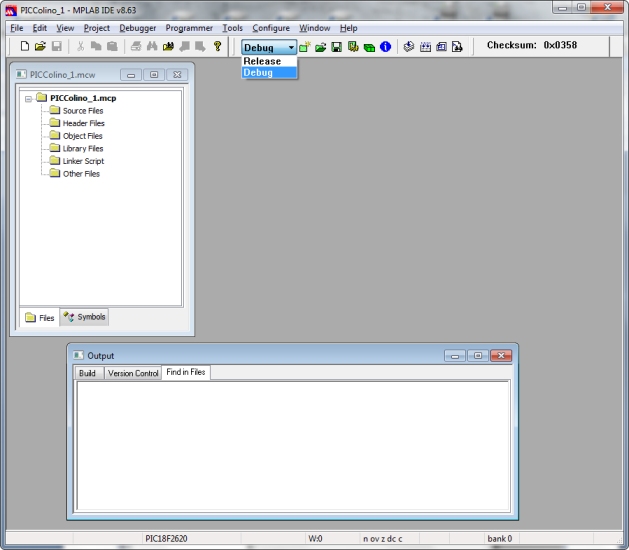This screenshot has height=550, width=629.
Task: Switch to the Files tab
Action: [40, 318]
